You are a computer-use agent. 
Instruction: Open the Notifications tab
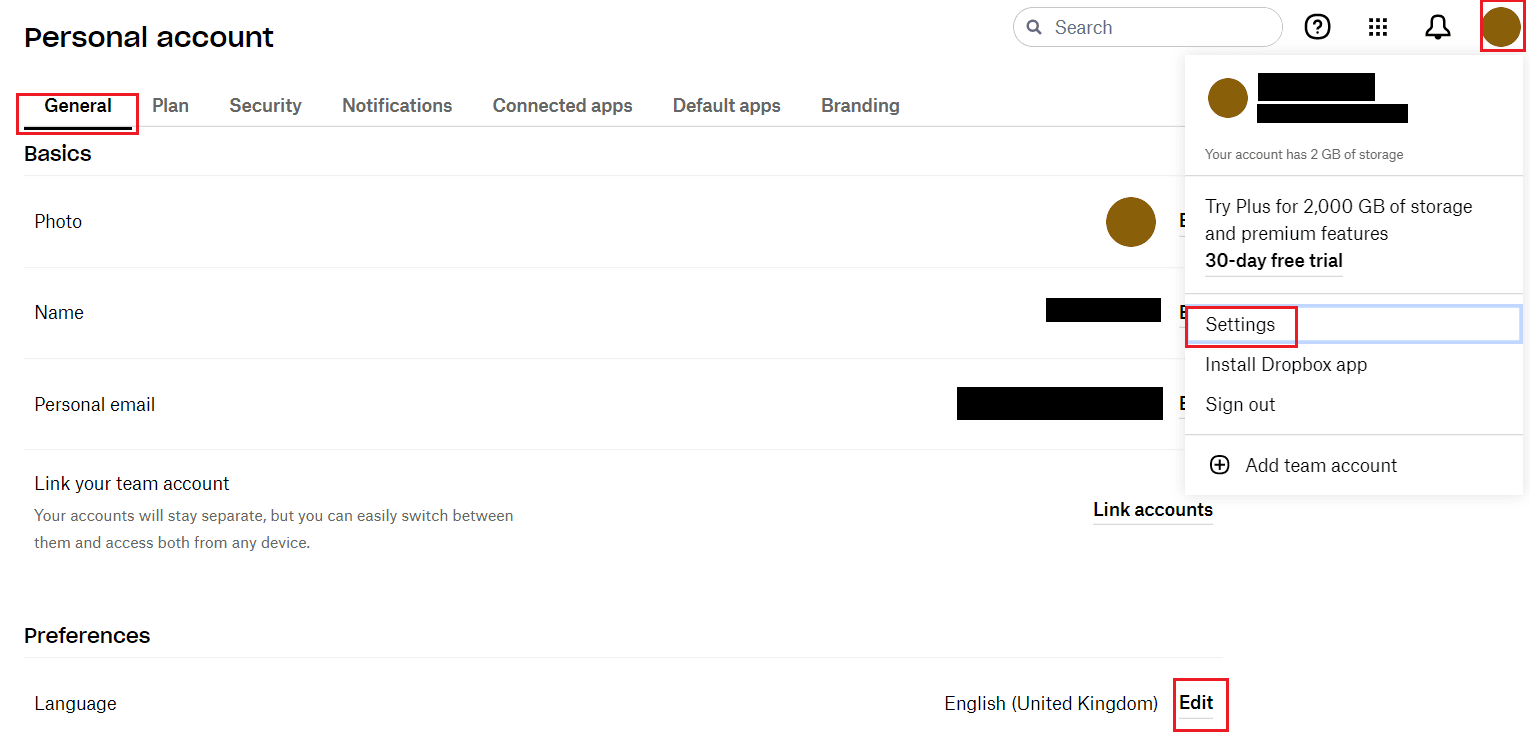[x=397, y=105]
